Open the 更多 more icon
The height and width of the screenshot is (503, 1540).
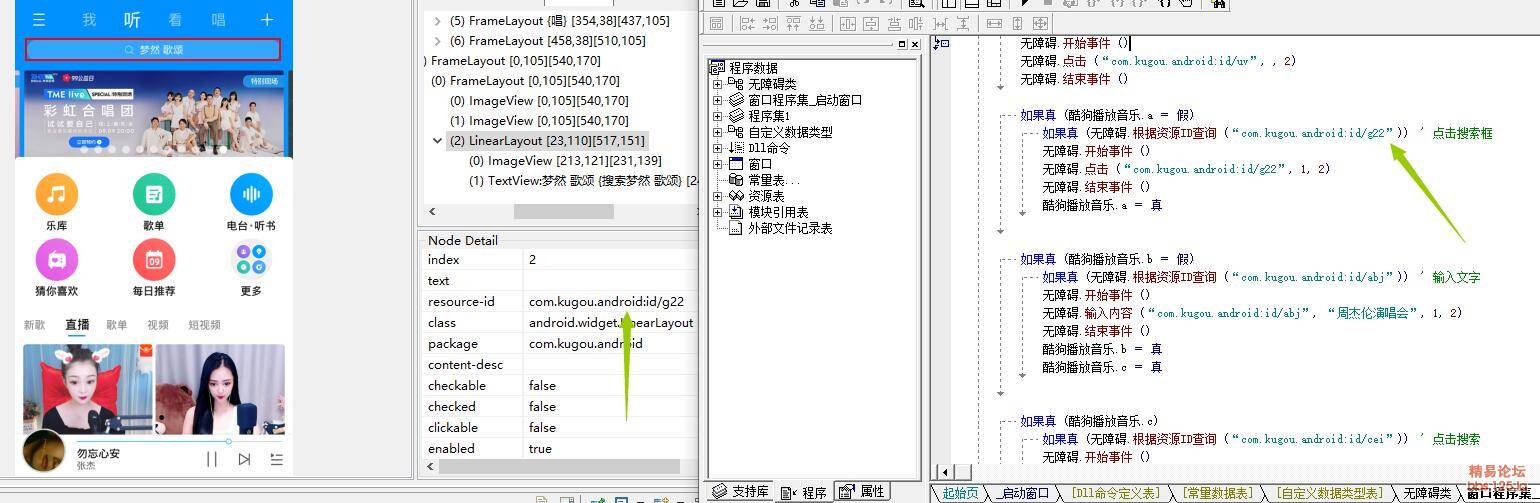coord(251,260)
